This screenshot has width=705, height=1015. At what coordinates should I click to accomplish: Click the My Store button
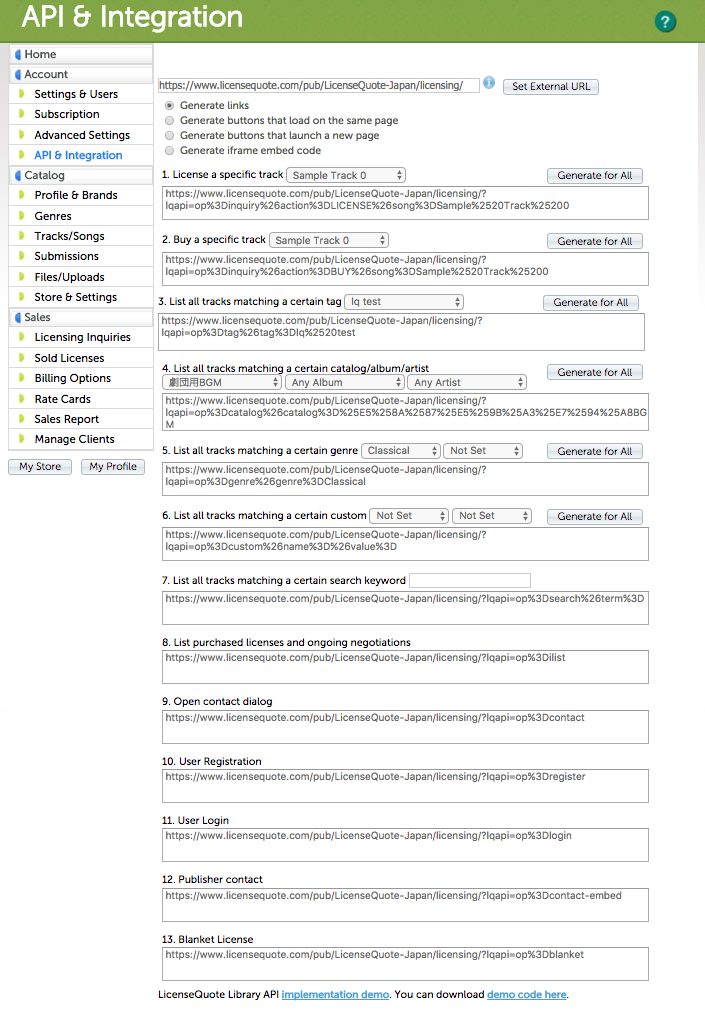(x=40, y=467)
